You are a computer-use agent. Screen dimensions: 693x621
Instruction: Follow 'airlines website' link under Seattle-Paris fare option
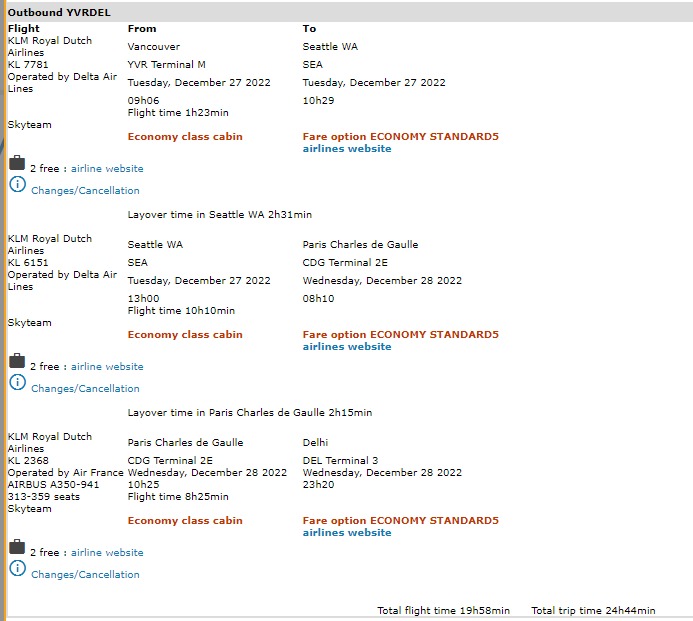(x=347, y=347)
